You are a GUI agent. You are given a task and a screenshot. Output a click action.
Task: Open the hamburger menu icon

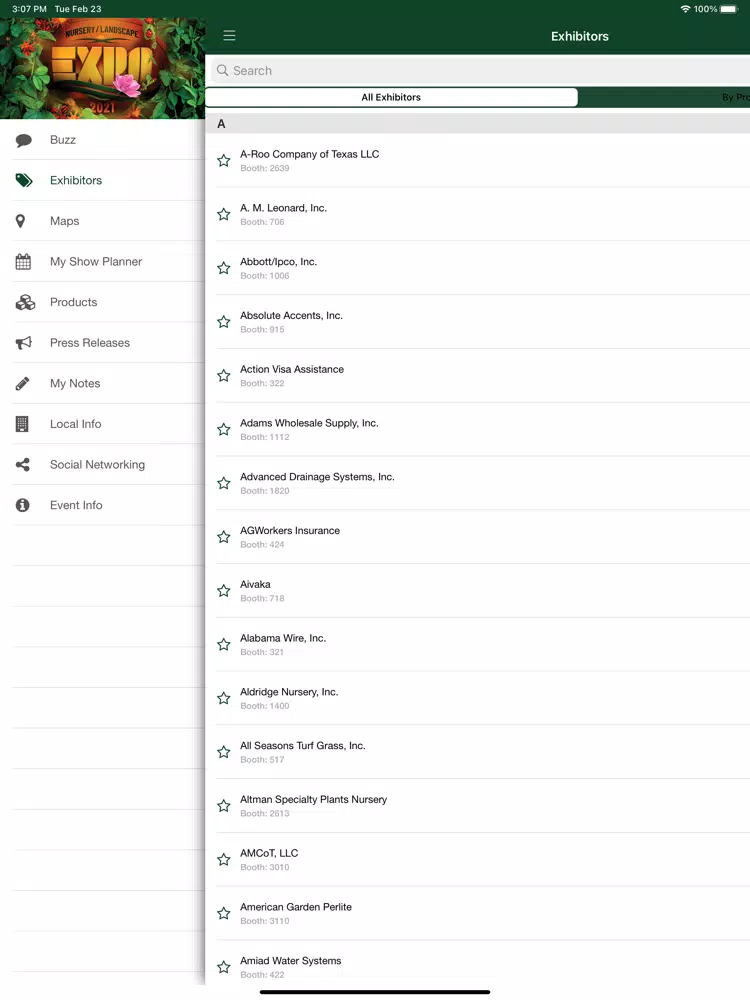point(230,36)
